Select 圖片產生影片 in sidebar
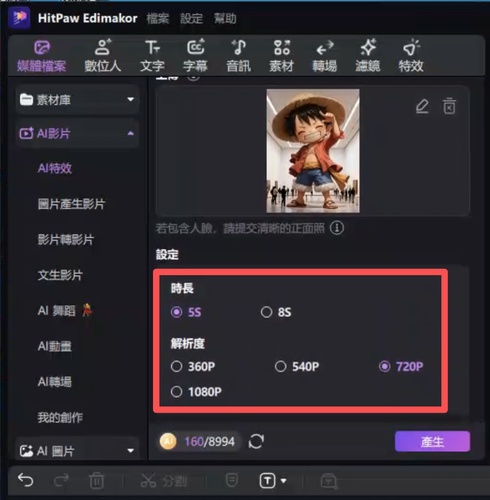Screen dimensions: 490x500 71,204
